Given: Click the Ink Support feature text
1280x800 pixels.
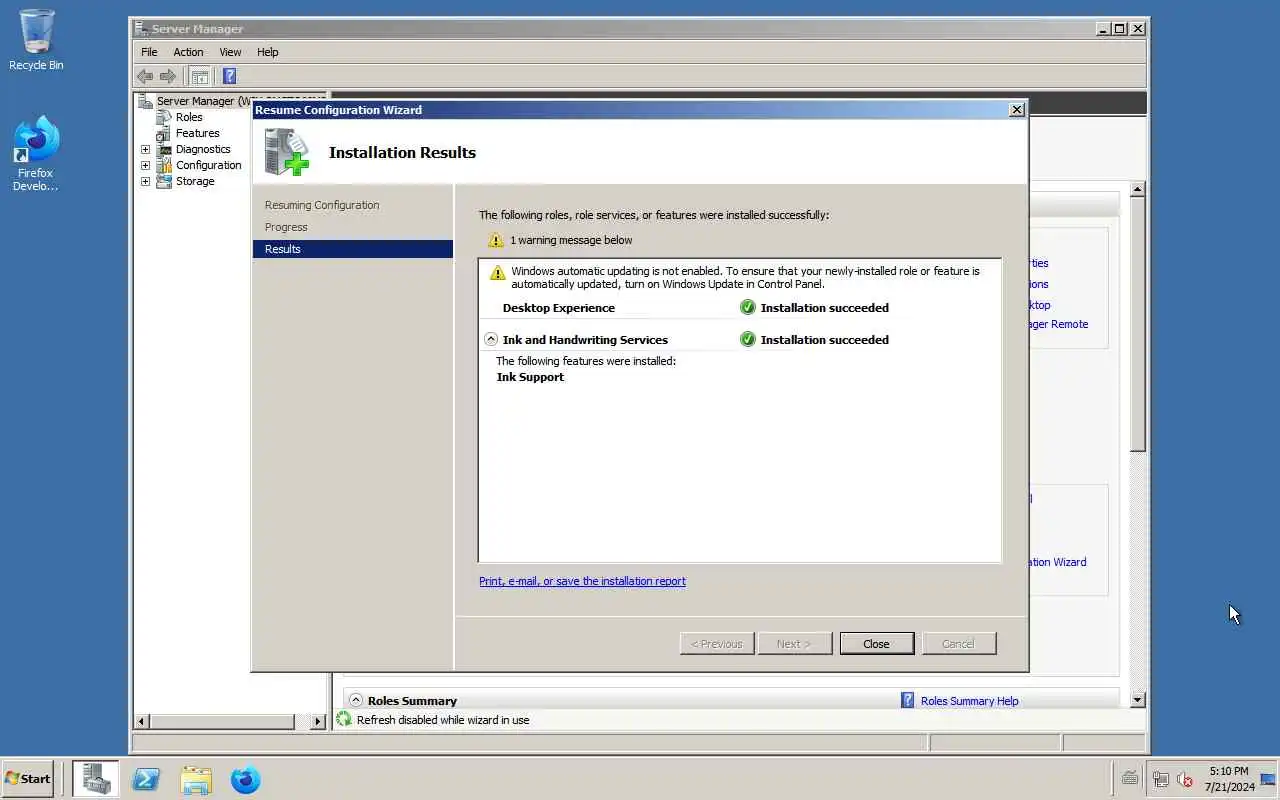Looking at the screenshot, I should (530, 377).
